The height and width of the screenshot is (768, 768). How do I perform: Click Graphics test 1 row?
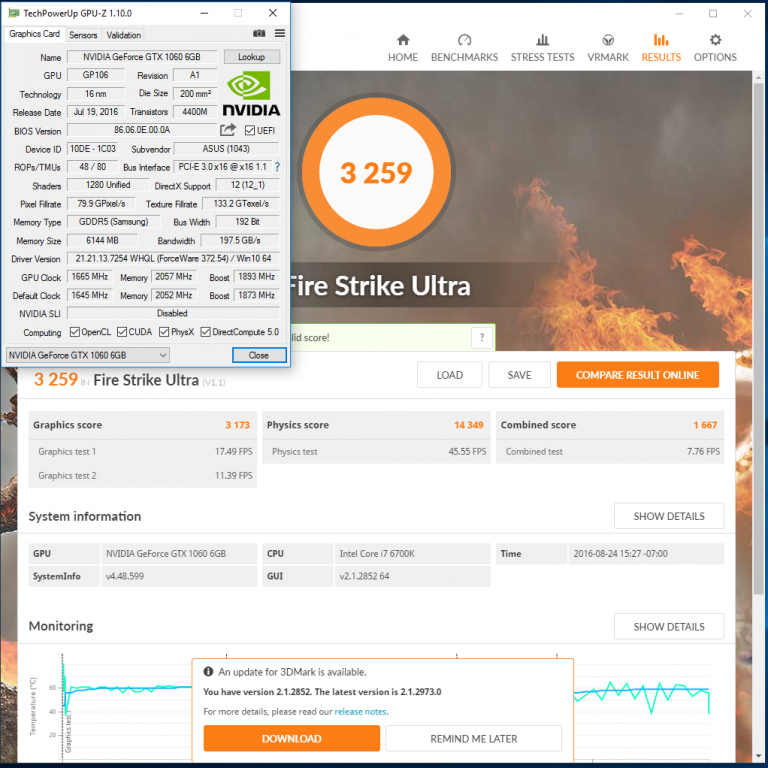143,452
